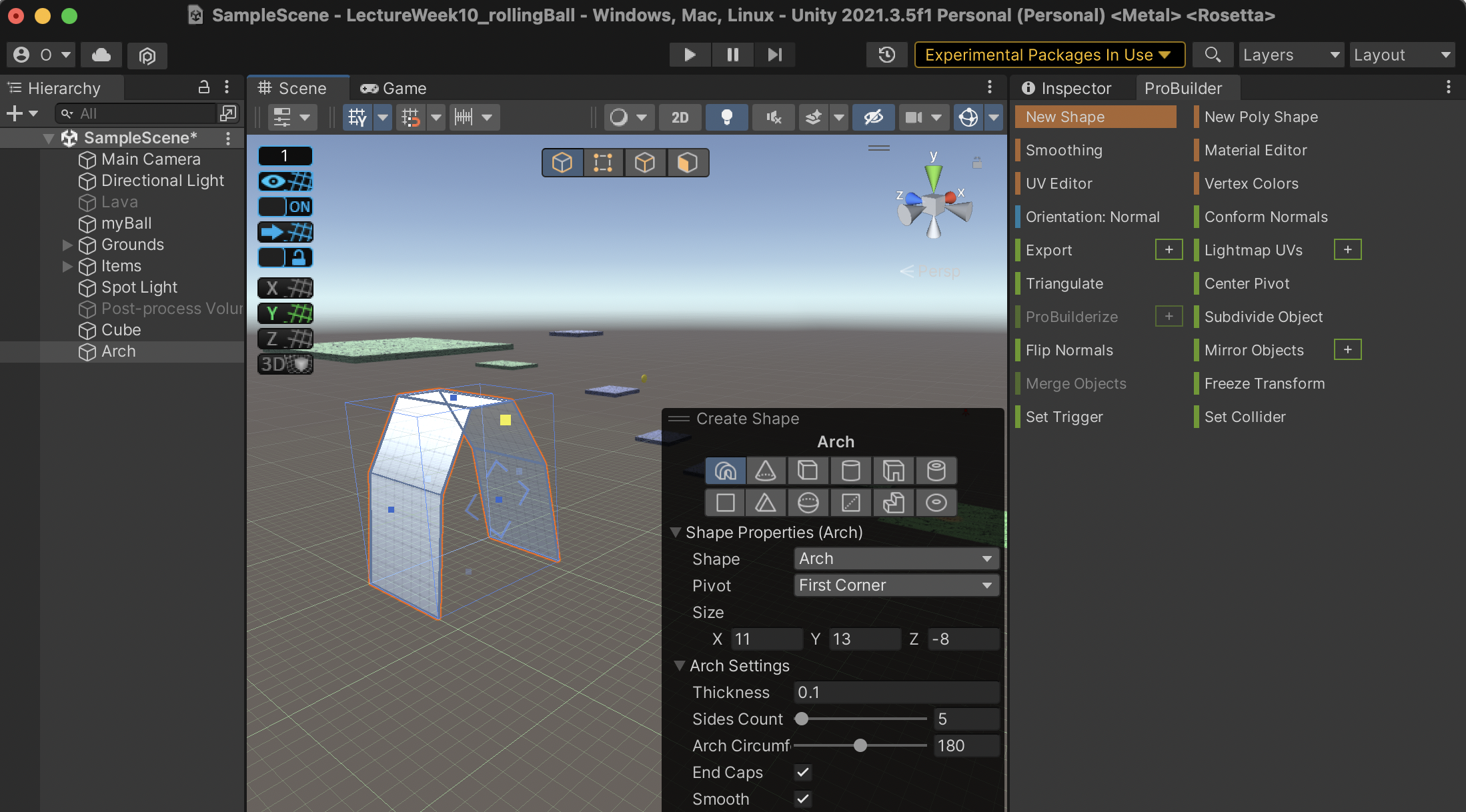Switch to ProBuilder Object selection mode
This screenshot has height=812, width=1466.
[562, 163]
